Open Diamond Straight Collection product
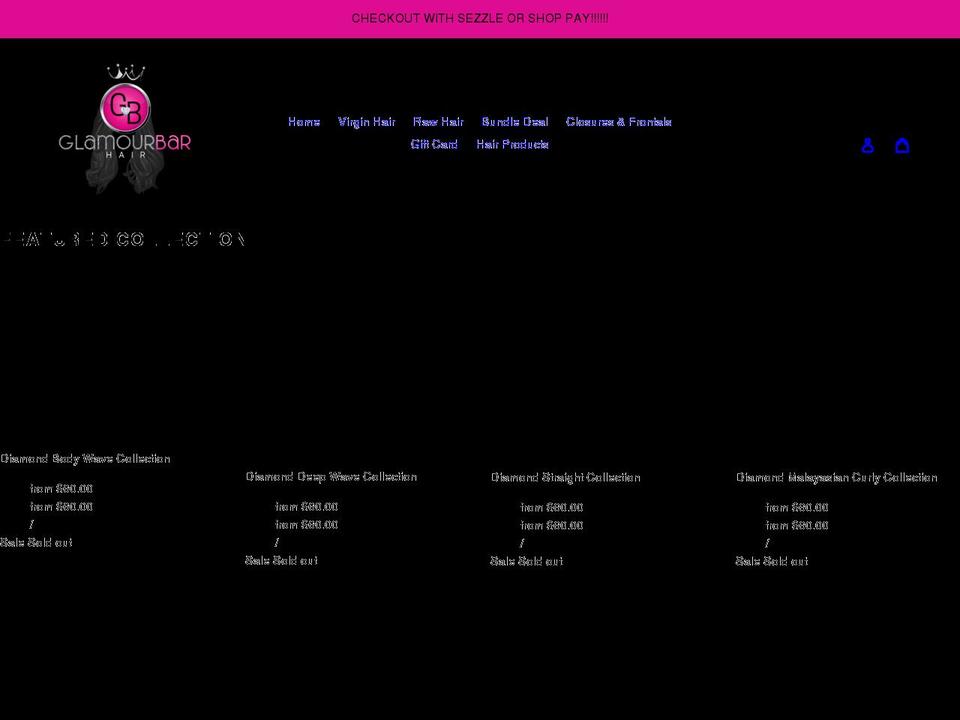 (566, 477)
